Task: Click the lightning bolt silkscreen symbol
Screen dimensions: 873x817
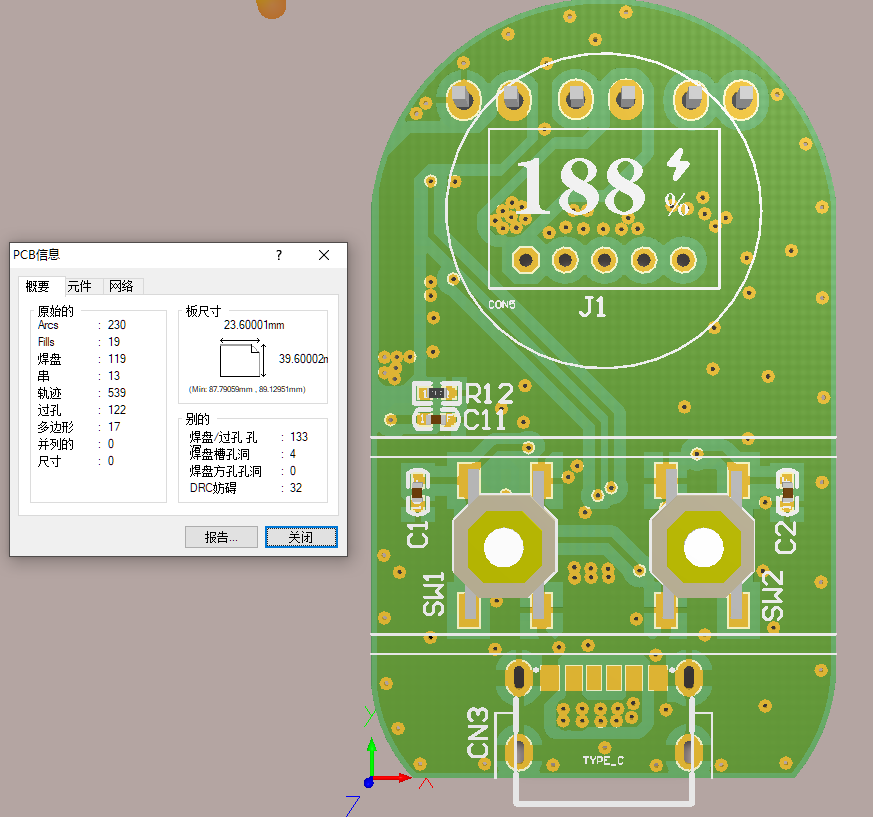Action: coord(679,164)
